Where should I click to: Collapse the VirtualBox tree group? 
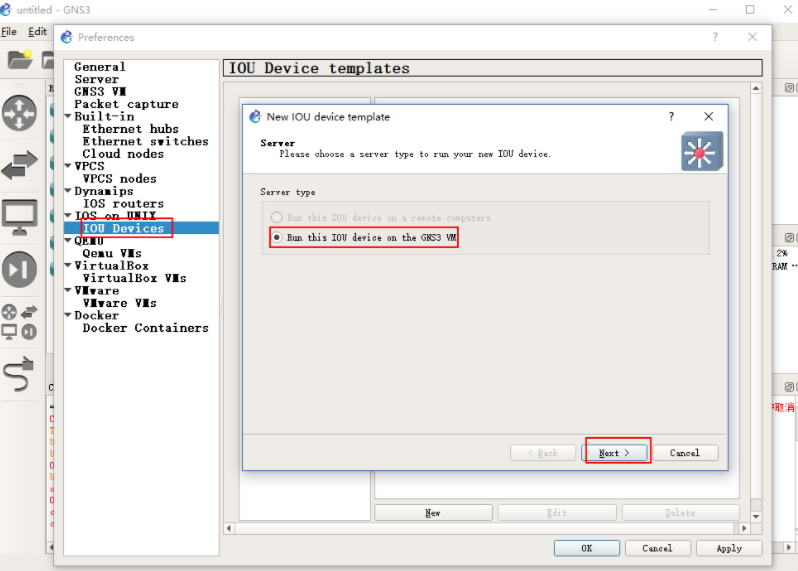tap(68, 265)
